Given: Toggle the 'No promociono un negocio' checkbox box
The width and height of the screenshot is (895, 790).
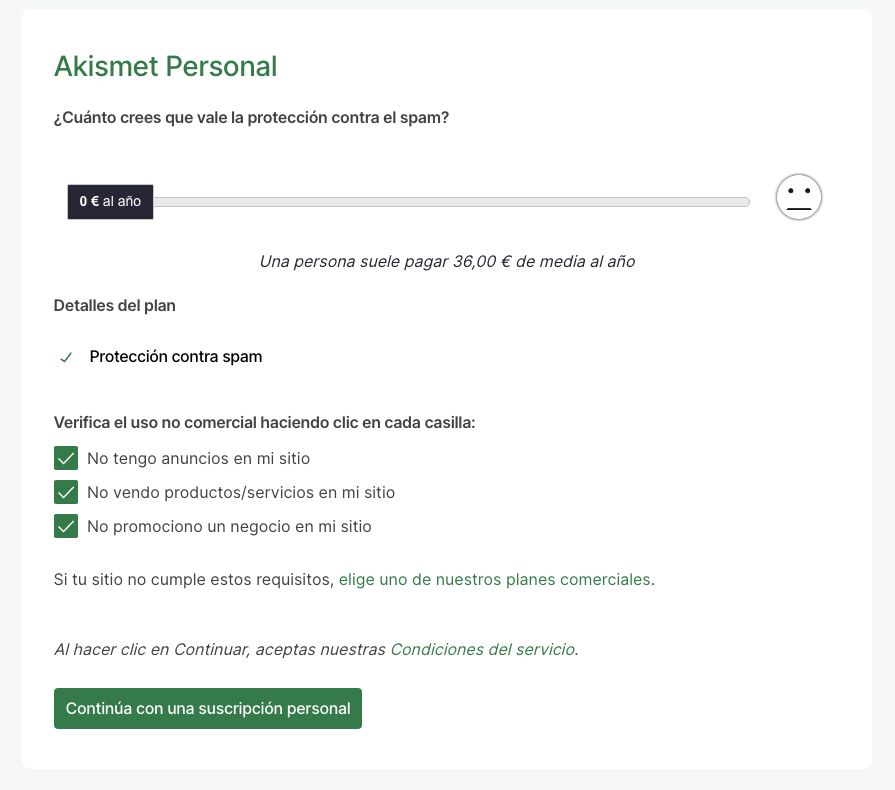Looking at the screenshot, I should (x=66, y=526).
